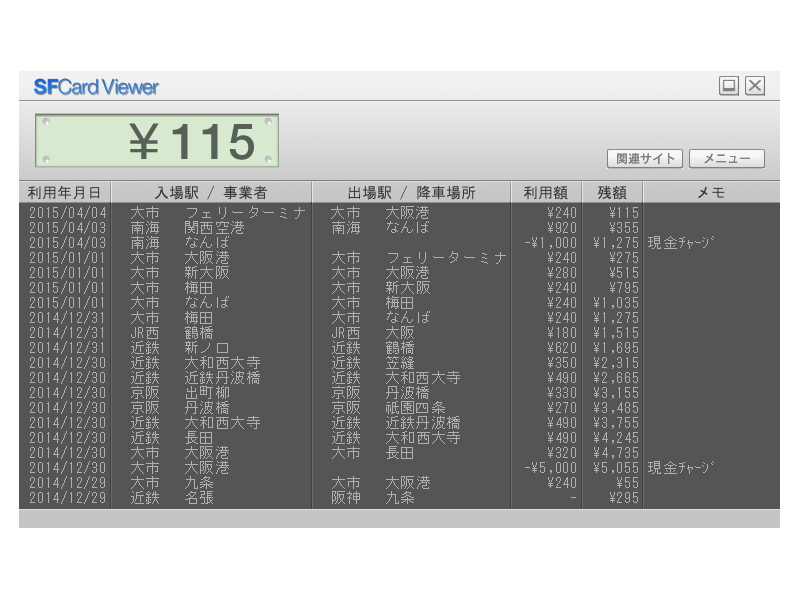Click balance ¥355
This screenshot has height=600, width=800.
[x=623, y=228]
